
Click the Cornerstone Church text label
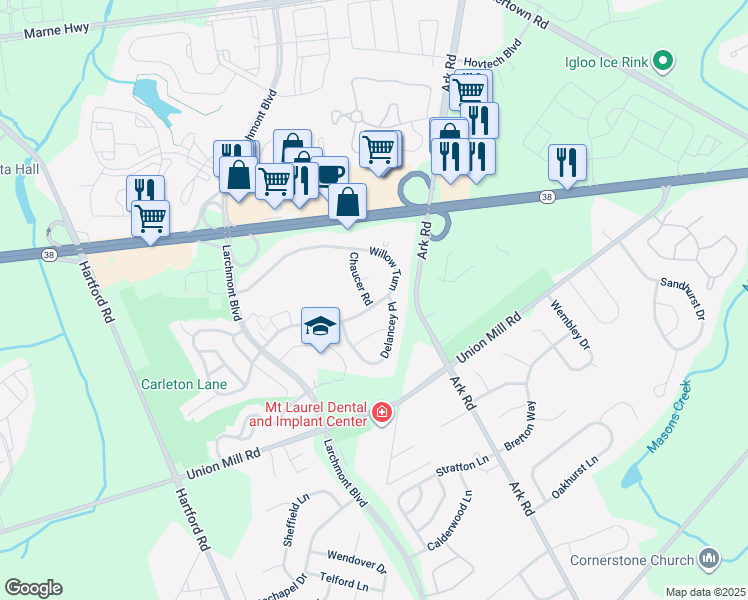click(632, 560)
